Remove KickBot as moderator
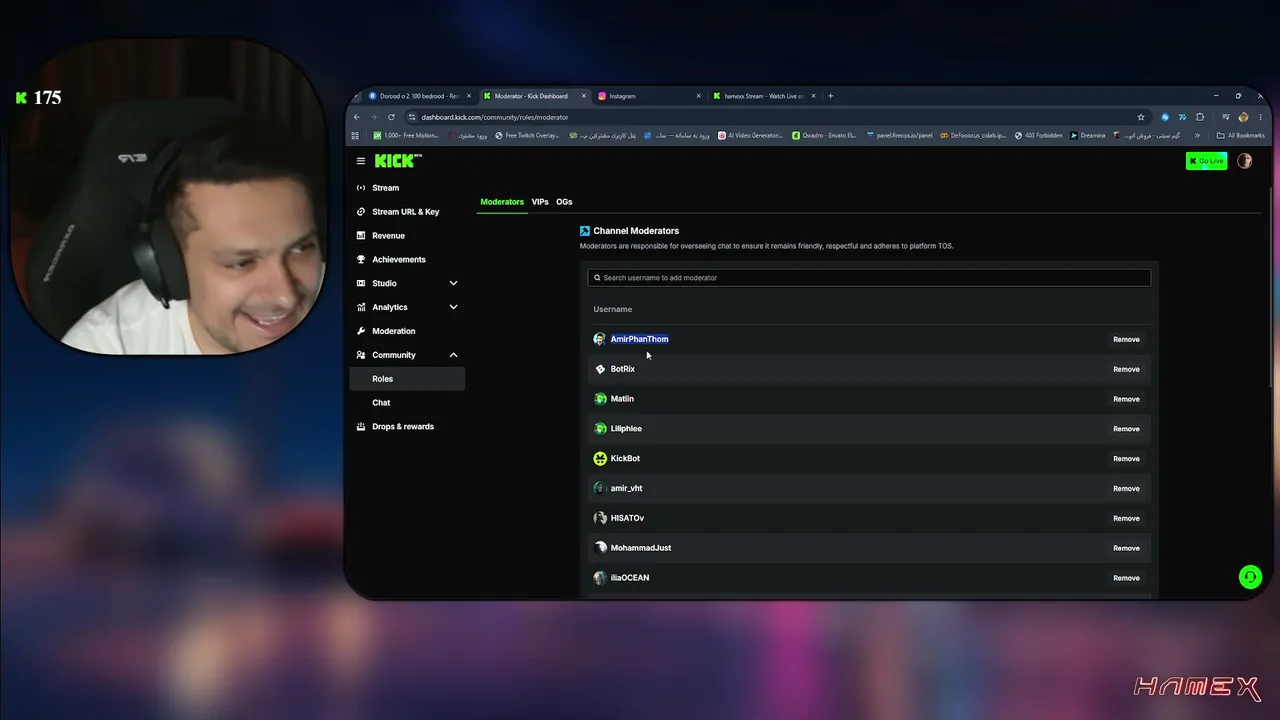Screen dimensions: 1280x720 pos(1126,459)
